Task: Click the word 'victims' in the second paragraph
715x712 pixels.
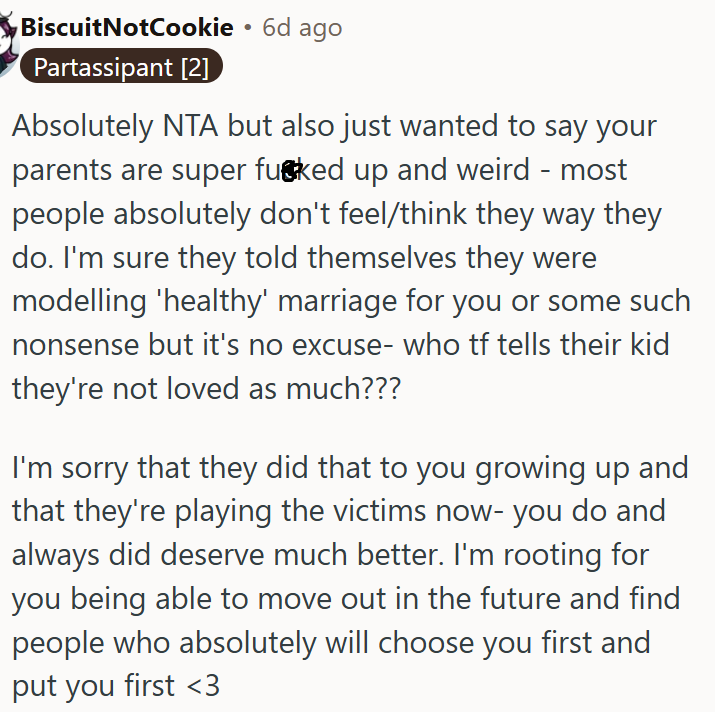Action: (x=379, y=510)
